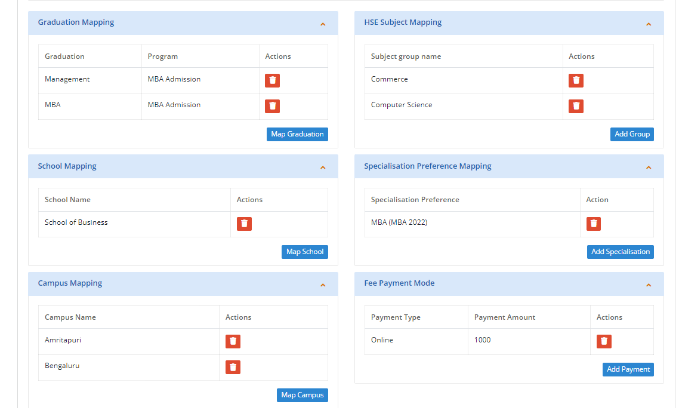Click the Add Payment button
This screenshot has width=692, height=408.
pos(628,369)
